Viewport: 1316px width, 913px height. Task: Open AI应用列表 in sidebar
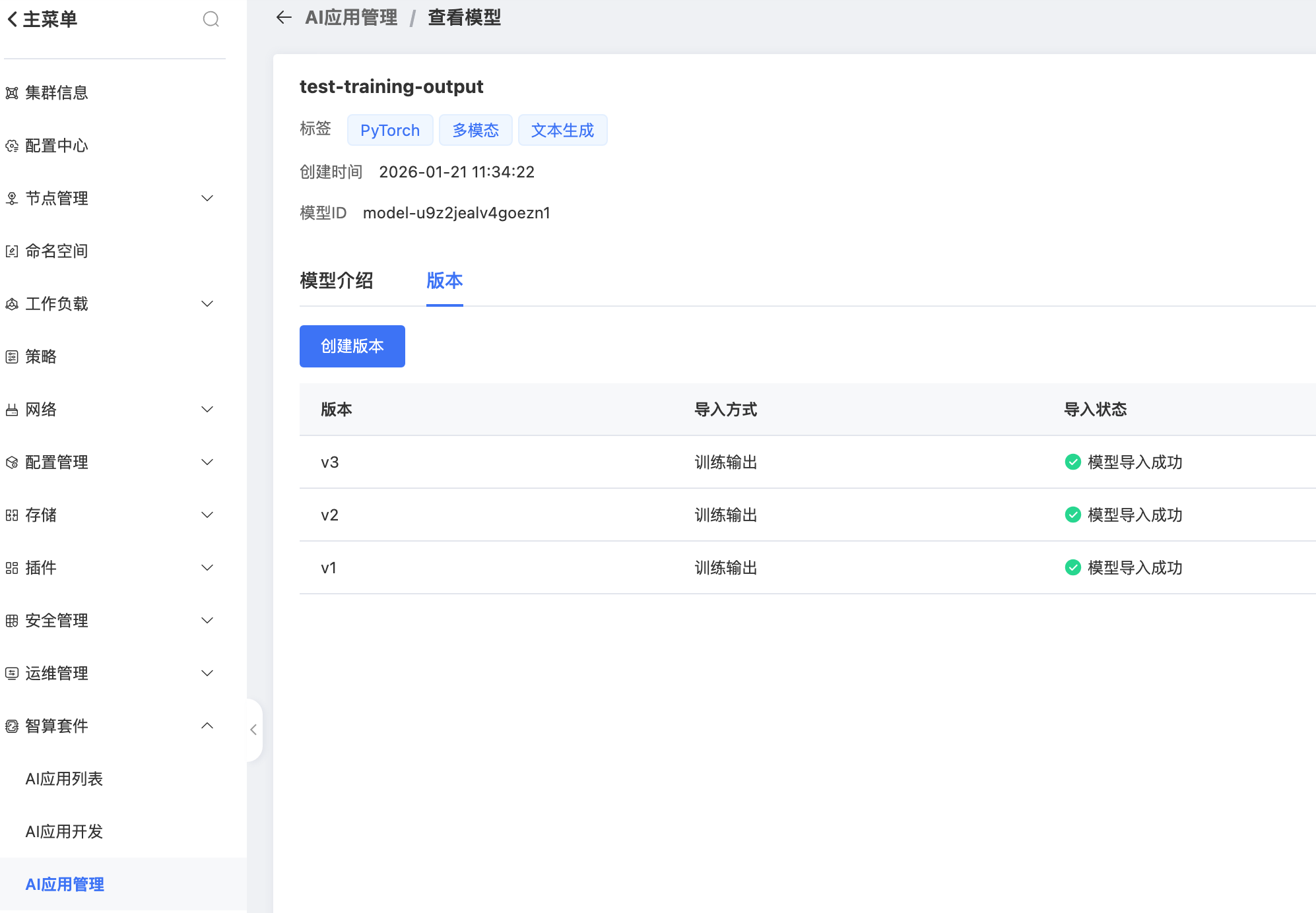tap(64, 778)
